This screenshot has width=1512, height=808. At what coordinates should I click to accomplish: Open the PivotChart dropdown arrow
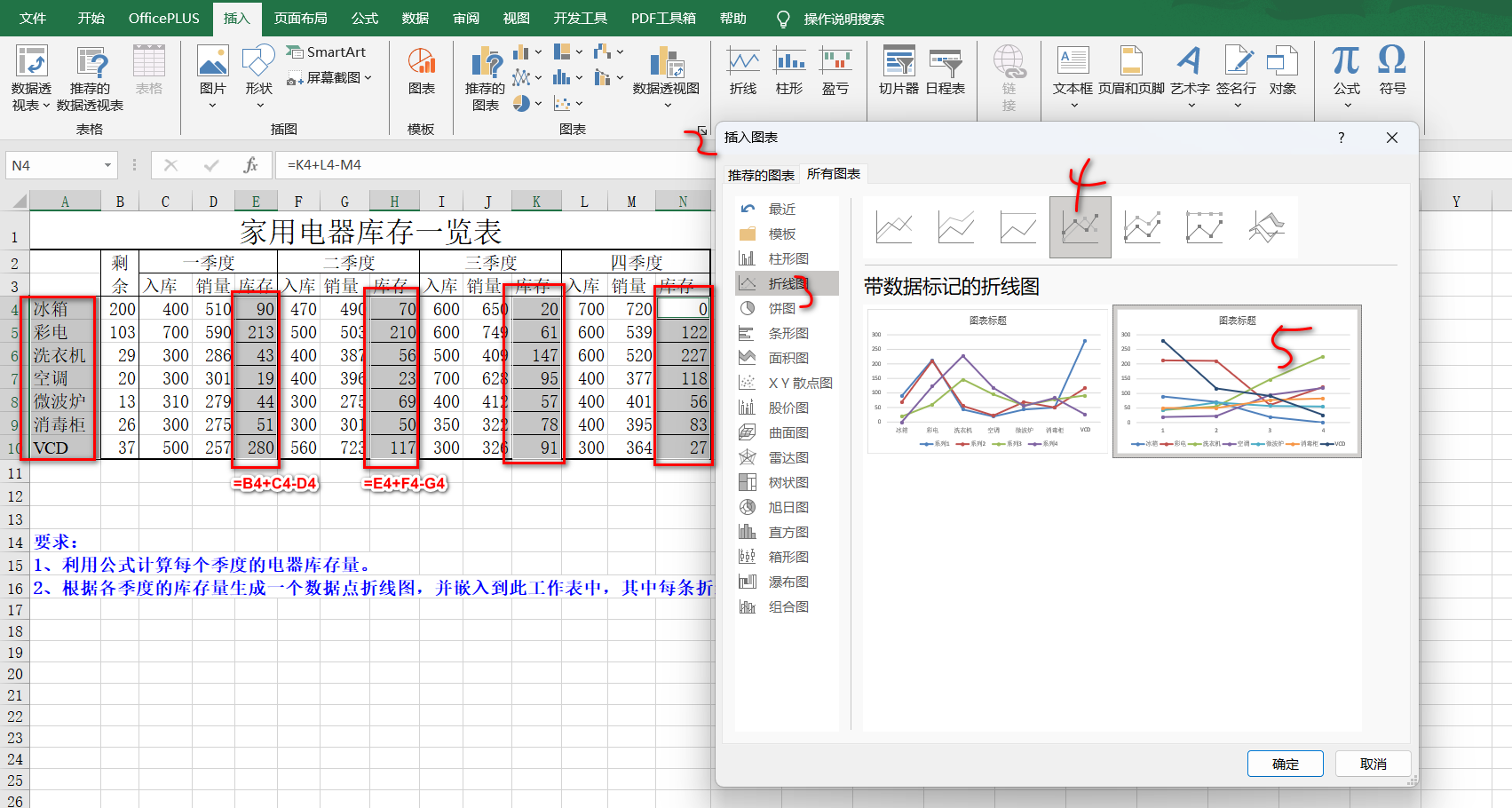click(x=668, y=106)
